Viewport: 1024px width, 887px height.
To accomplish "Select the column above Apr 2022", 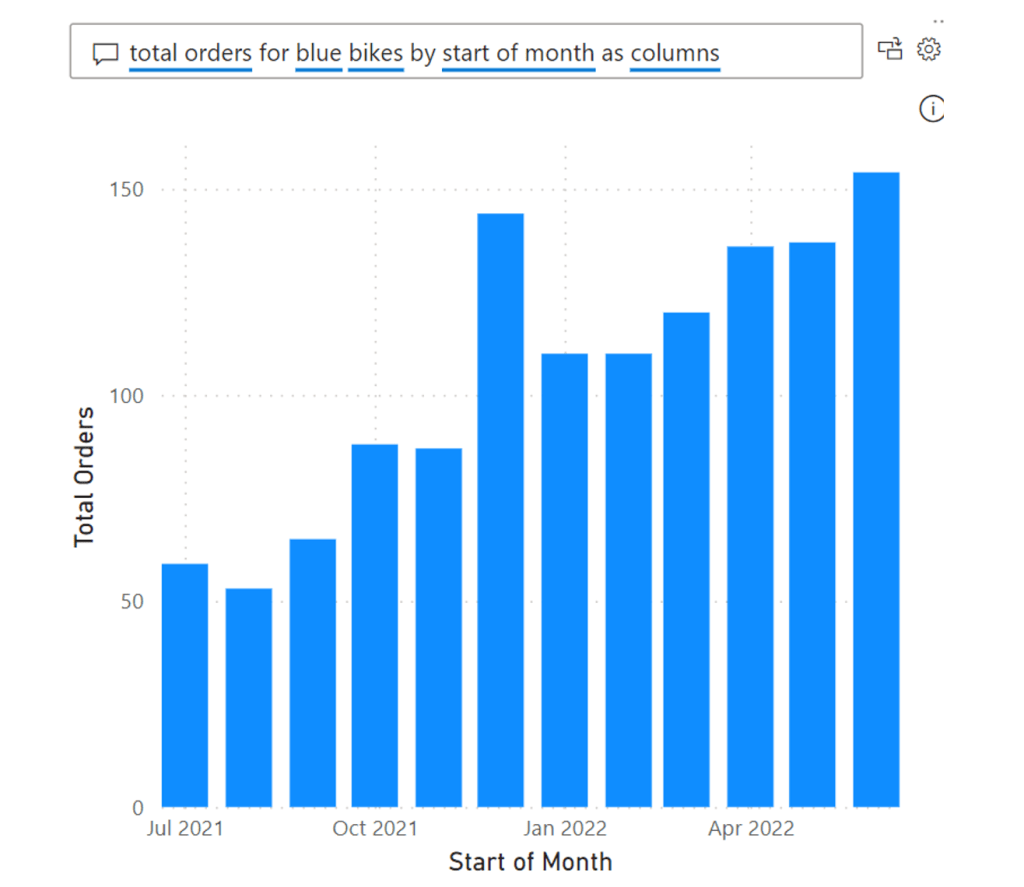I will [750, 520].
